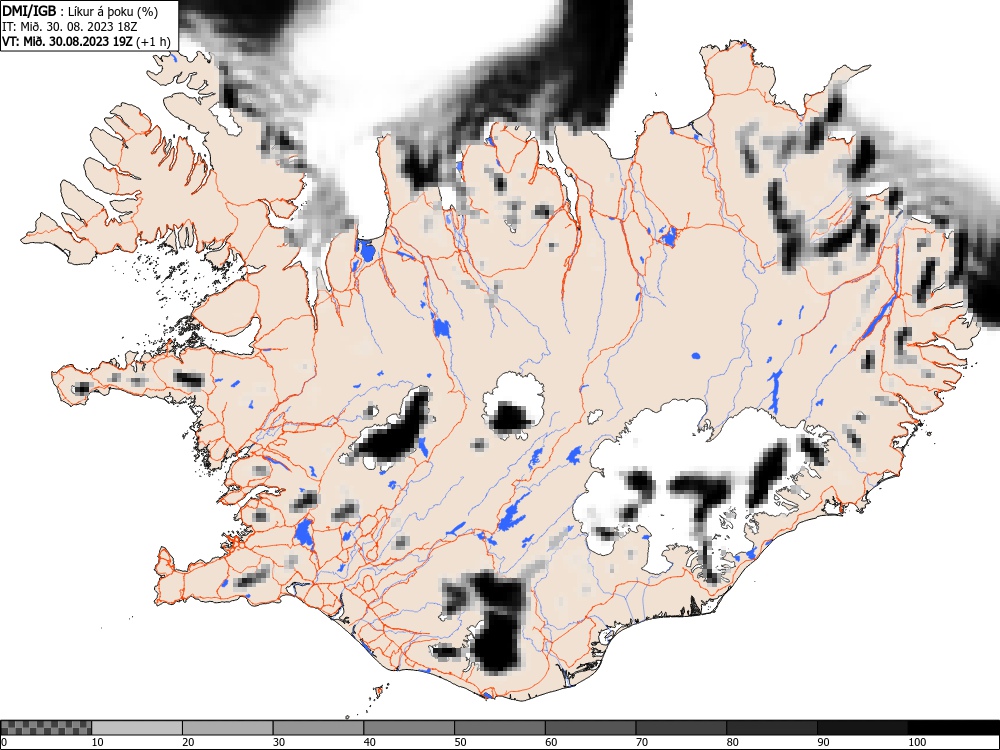The height and width of the screenshot is (750, 1000).
Task: Click the legend label '50'
Action: click(460, 742)
